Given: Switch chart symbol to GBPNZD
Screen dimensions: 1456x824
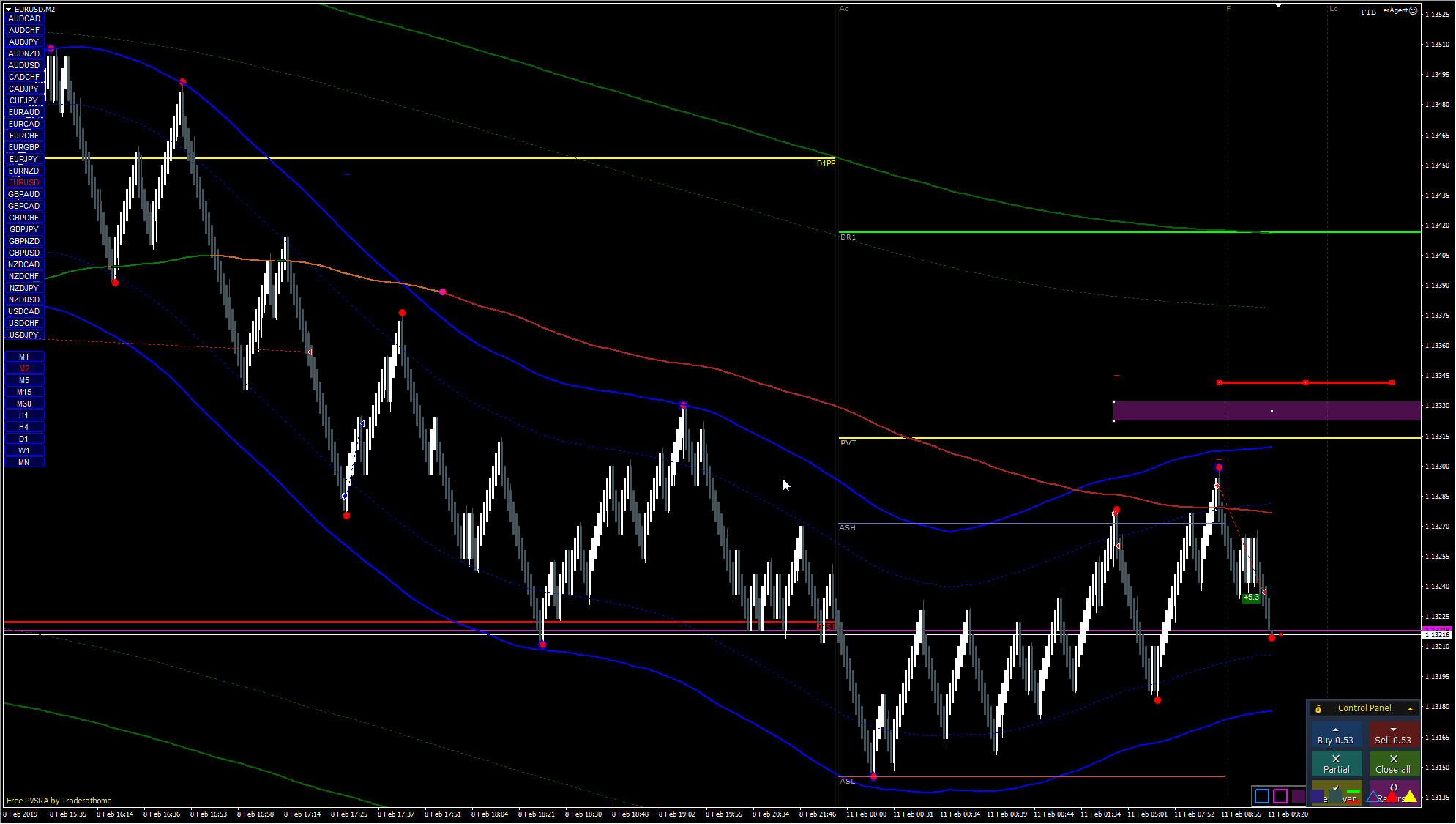Looking at the screenshot, I should (24, 241).
